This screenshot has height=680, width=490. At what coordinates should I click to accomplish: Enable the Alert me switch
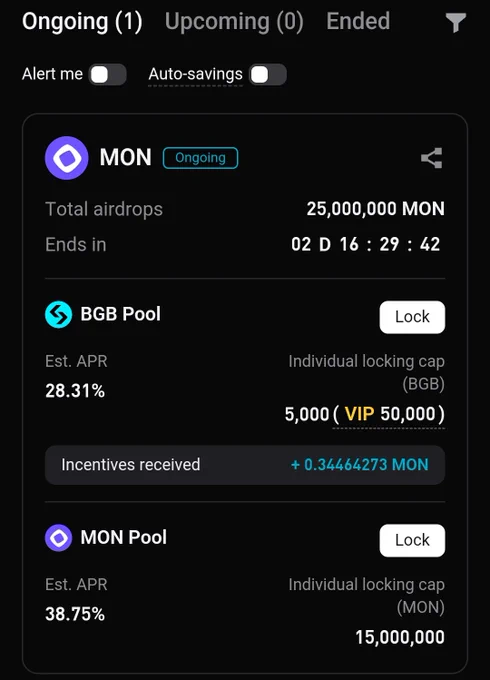click(x=108, y=75)
